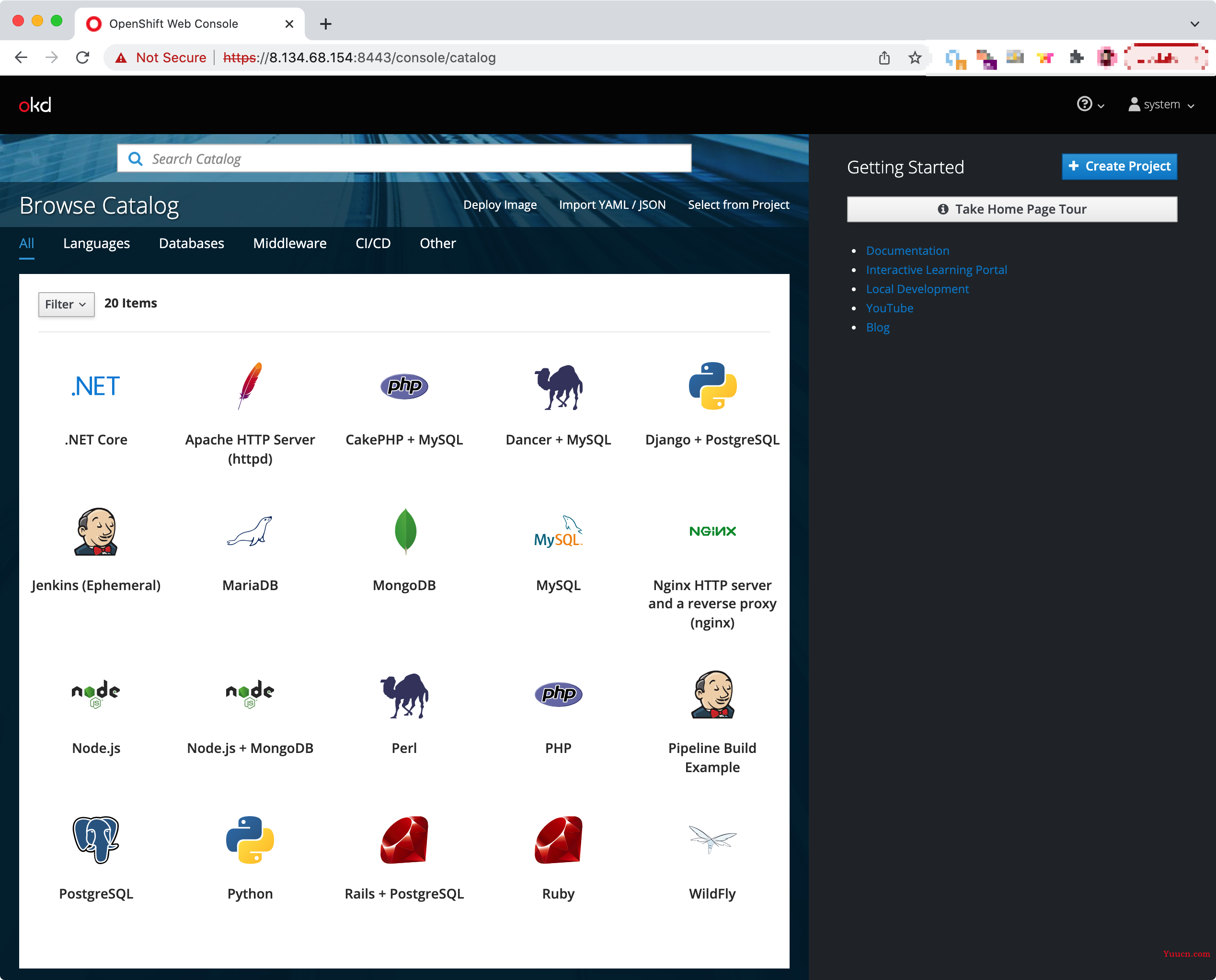Reload the page
Screen dimensions: 1216x980
[82, 57]
